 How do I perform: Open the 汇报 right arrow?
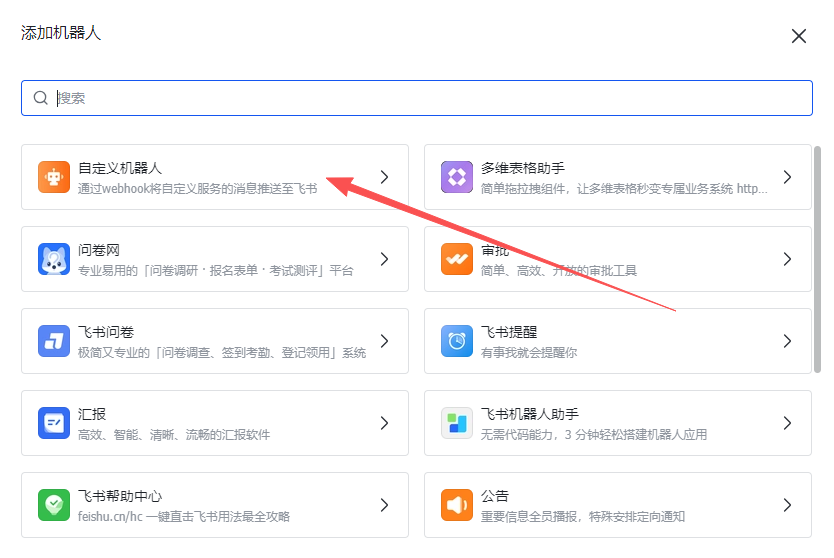384,423
